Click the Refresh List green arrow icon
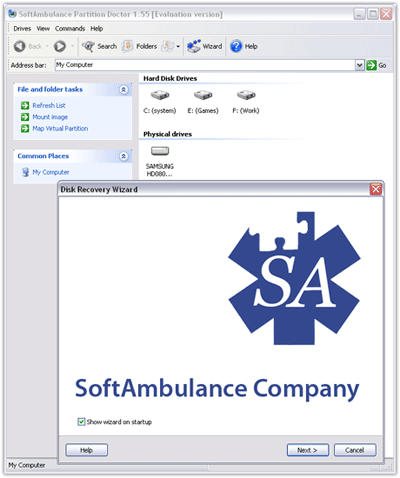The width and height of the screenshot is (400, 478). click(25, 106)
